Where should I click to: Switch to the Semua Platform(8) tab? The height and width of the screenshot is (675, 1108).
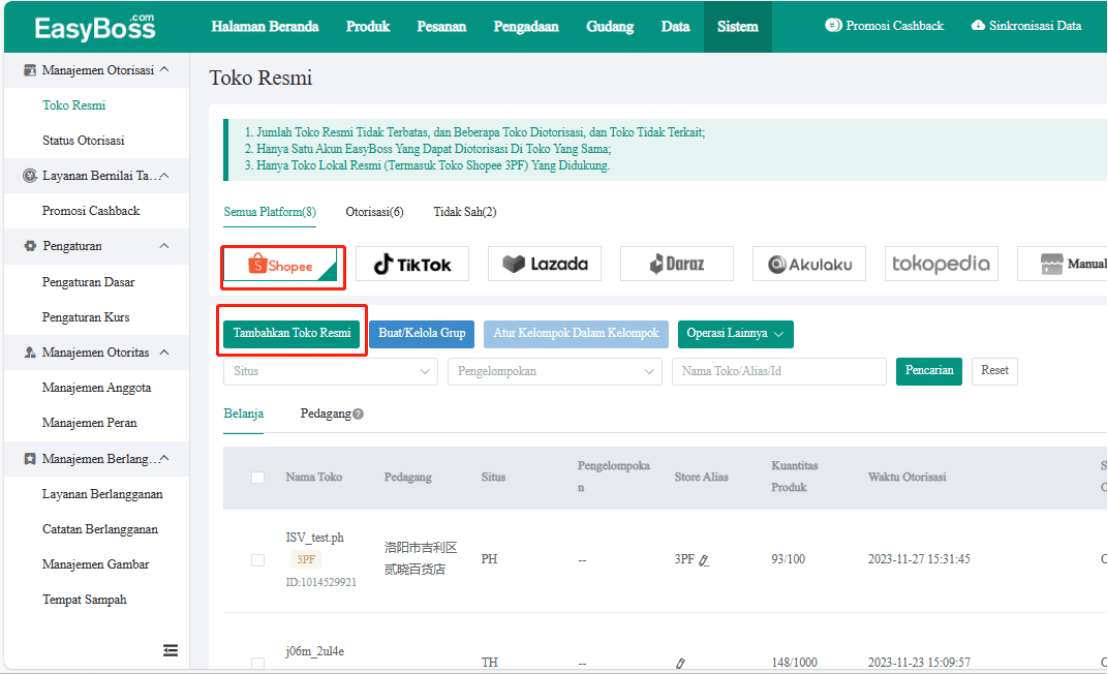click(x=270, y=212)
